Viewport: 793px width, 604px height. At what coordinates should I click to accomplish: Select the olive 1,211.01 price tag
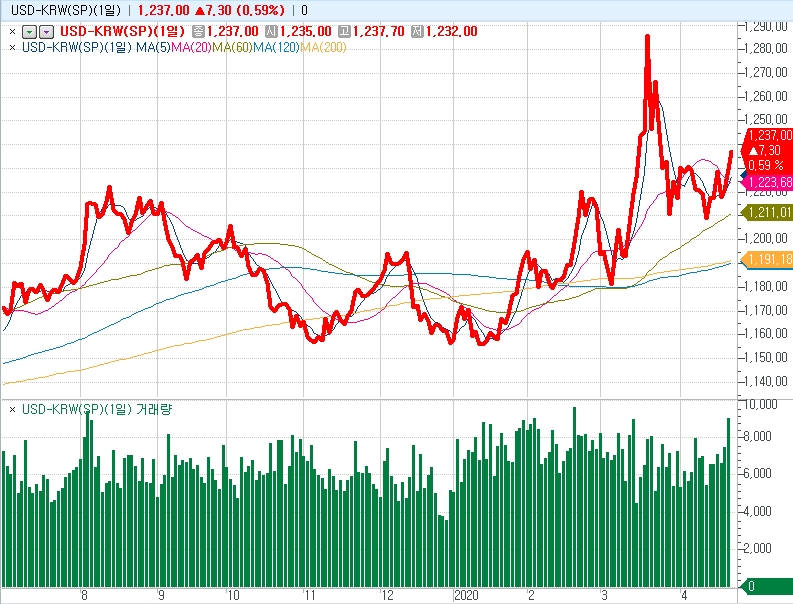[x=769, y=212]
